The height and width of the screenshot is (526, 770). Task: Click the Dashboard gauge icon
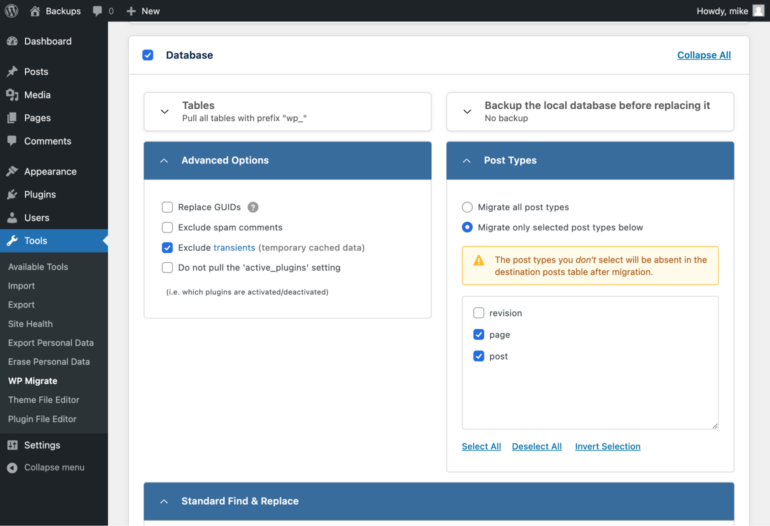[12, 41]
